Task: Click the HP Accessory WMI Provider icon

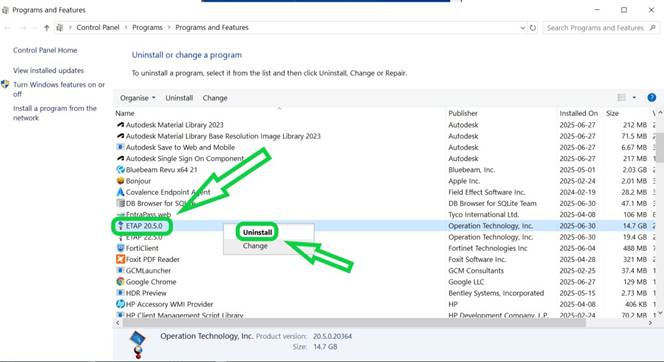Action: tap(120, 304)
